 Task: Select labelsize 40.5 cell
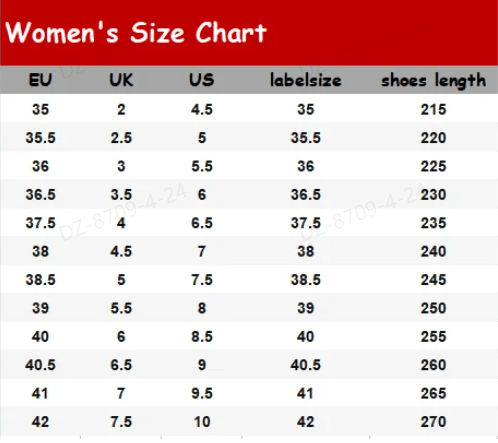[x=306, y=365]
